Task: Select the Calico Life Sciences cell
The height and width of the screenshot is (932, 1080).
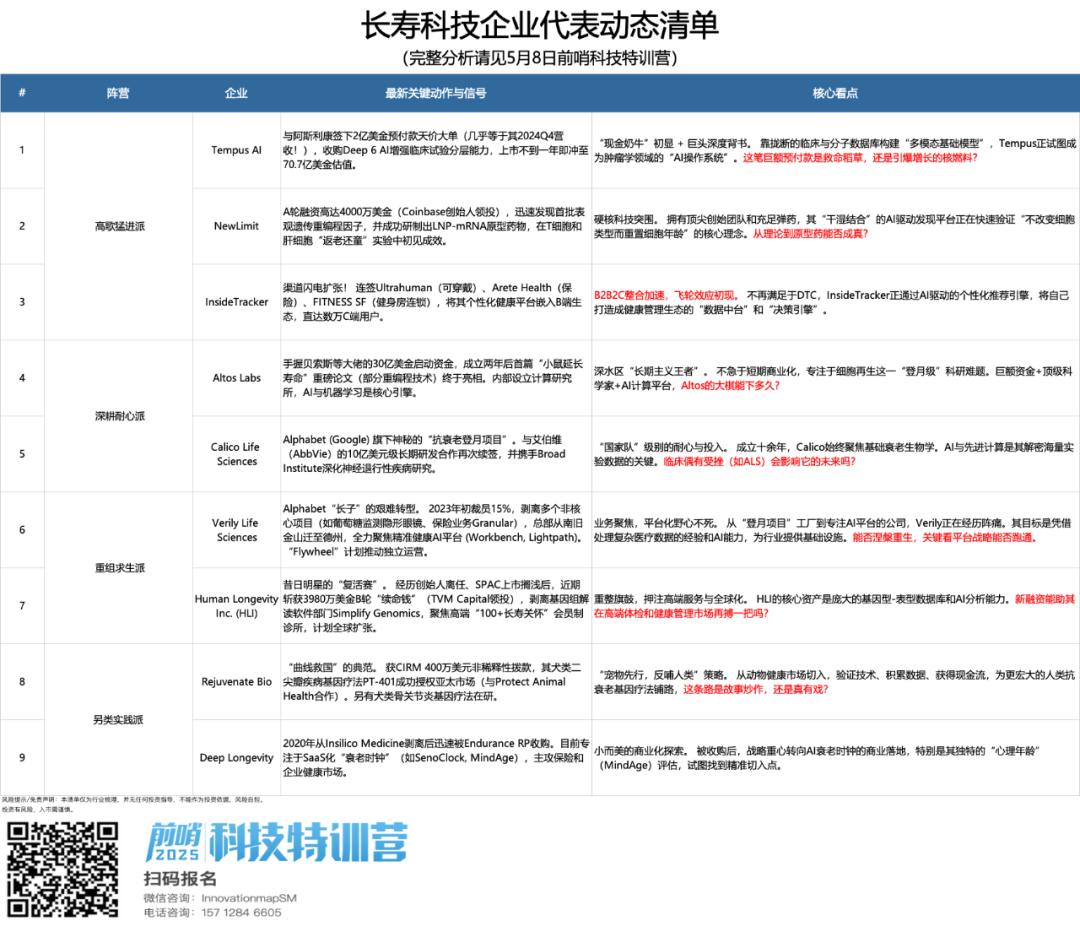Action: [x=236, y=454]
